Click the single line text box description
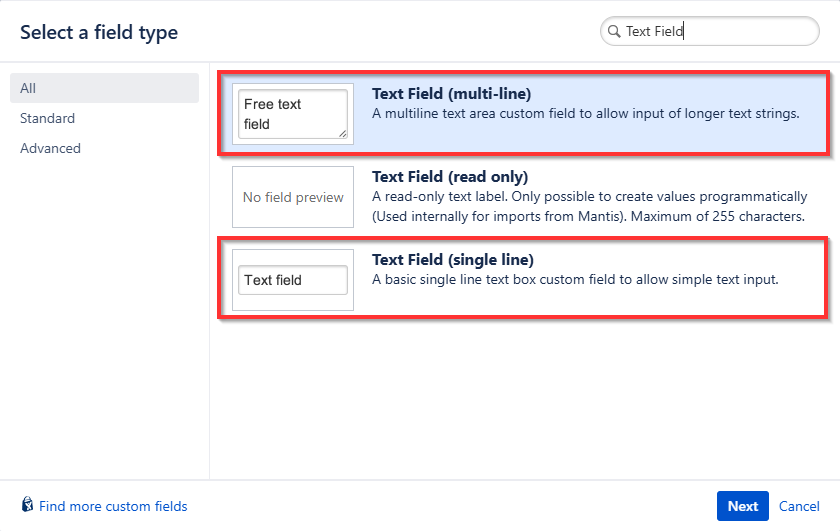Screen dimensions: 840x531 (x=575, y=279)
